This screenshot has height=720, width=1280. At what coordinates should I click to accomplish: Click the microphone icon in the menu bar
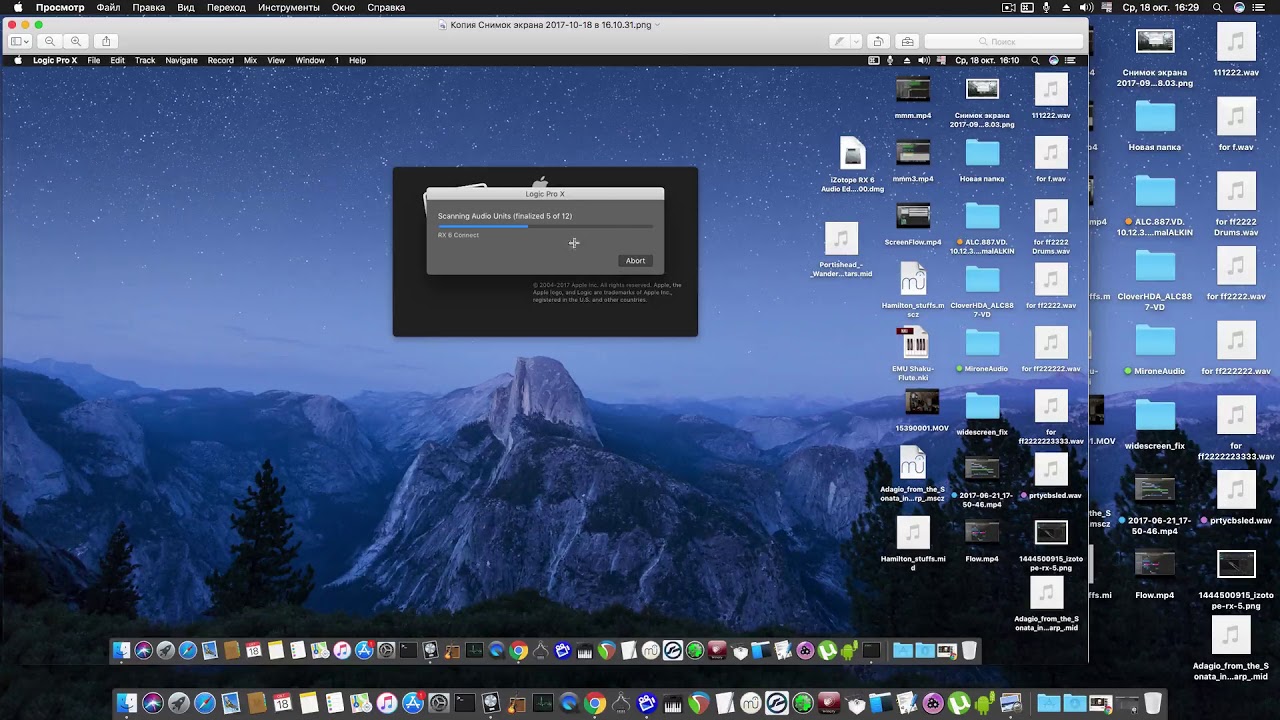(x=1046, y=7)
